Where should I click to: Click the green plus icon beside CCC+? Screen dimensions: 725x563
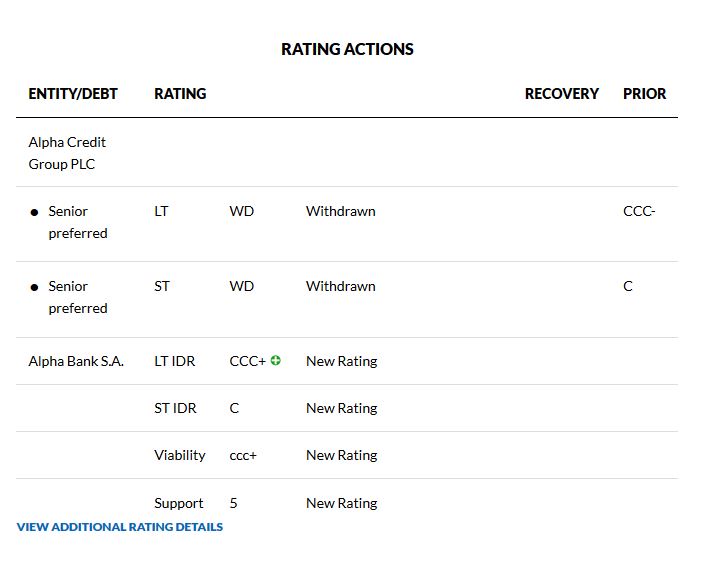point(276,361)
